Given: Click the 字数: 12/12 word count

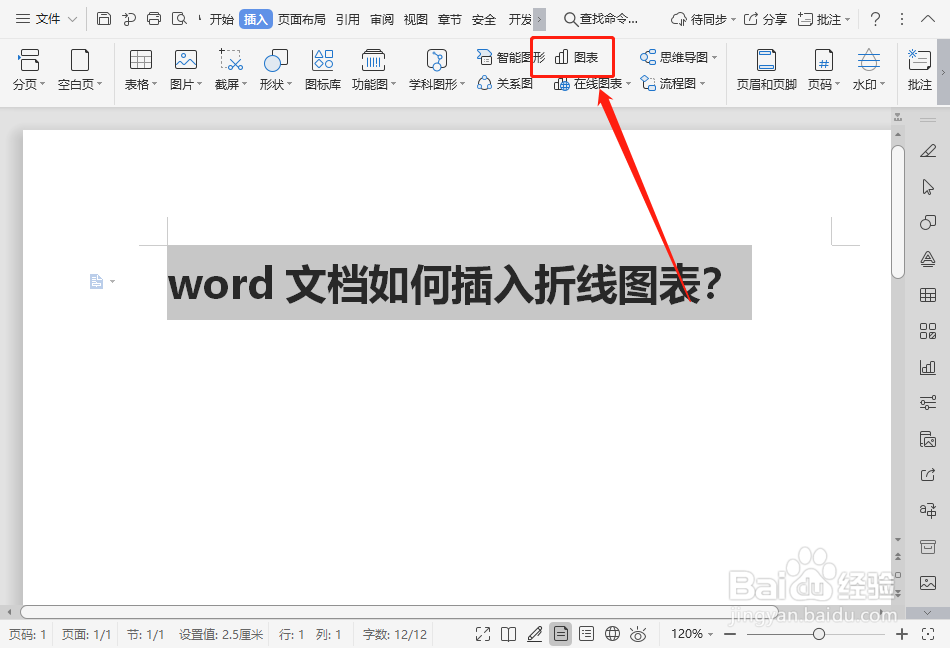Looking at the screenshot, I should [394, 634].
